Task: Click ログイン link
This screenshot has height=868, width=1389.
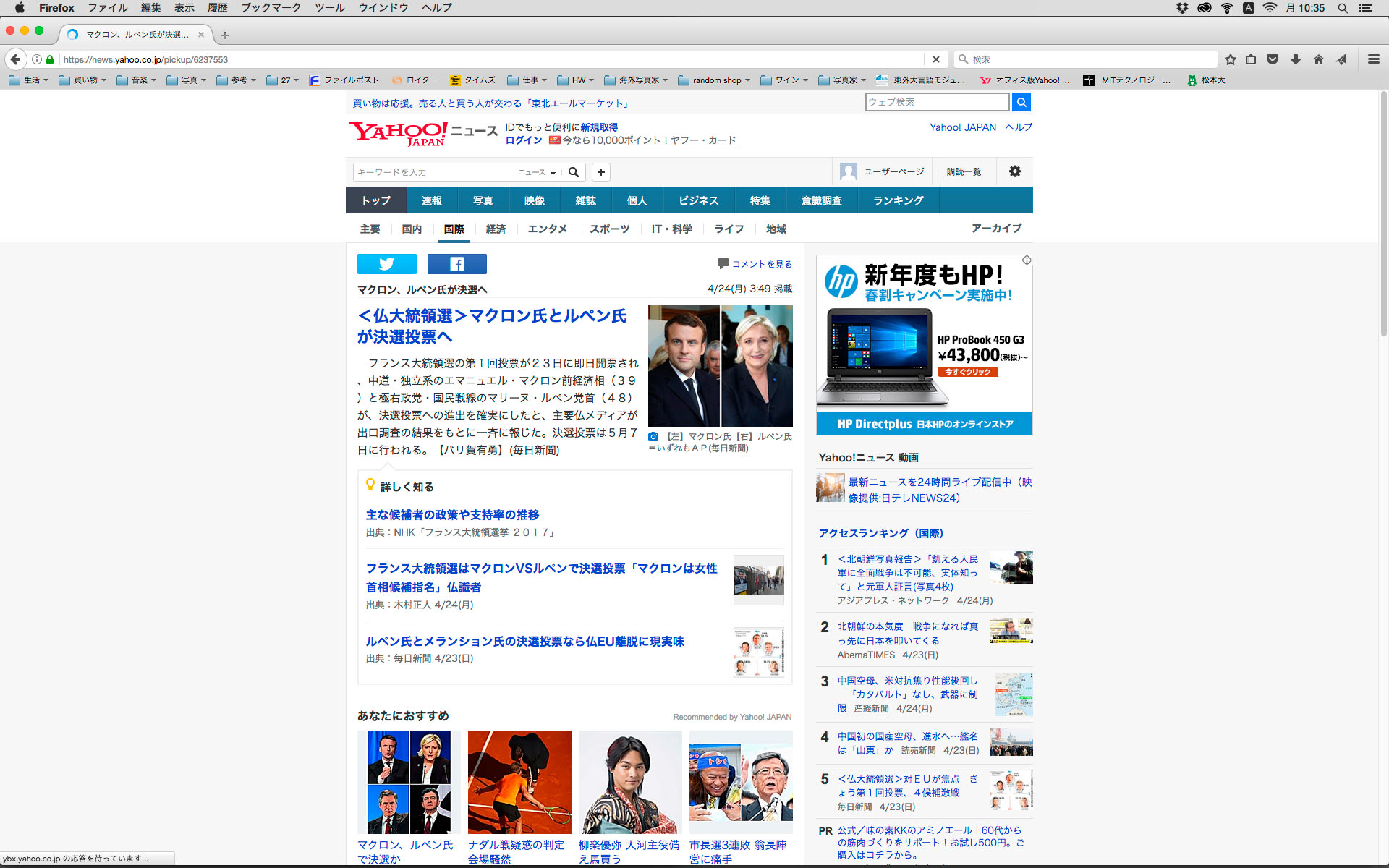Action: point(523,140)
